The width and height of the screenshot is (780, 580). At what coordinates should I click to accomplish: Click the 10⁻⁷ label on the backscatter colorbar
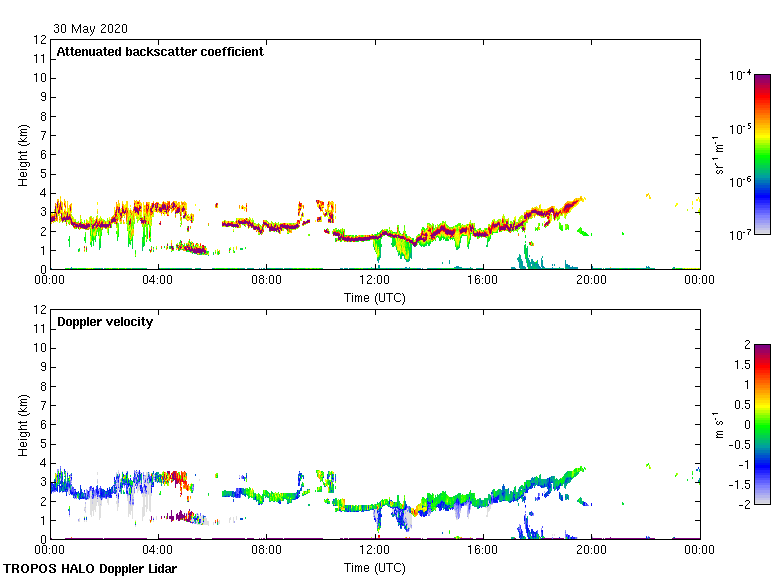[x=741, y=235]
